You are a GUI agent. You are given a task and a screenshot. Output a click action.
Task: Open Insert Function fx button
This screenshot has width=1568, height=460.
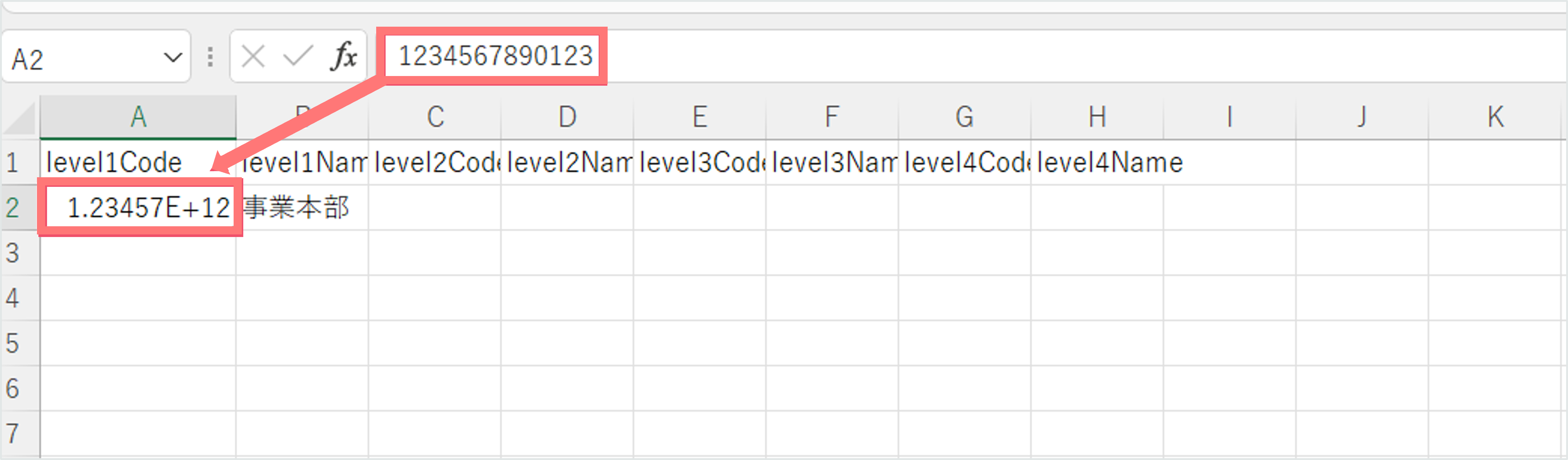tap(343, 56)
